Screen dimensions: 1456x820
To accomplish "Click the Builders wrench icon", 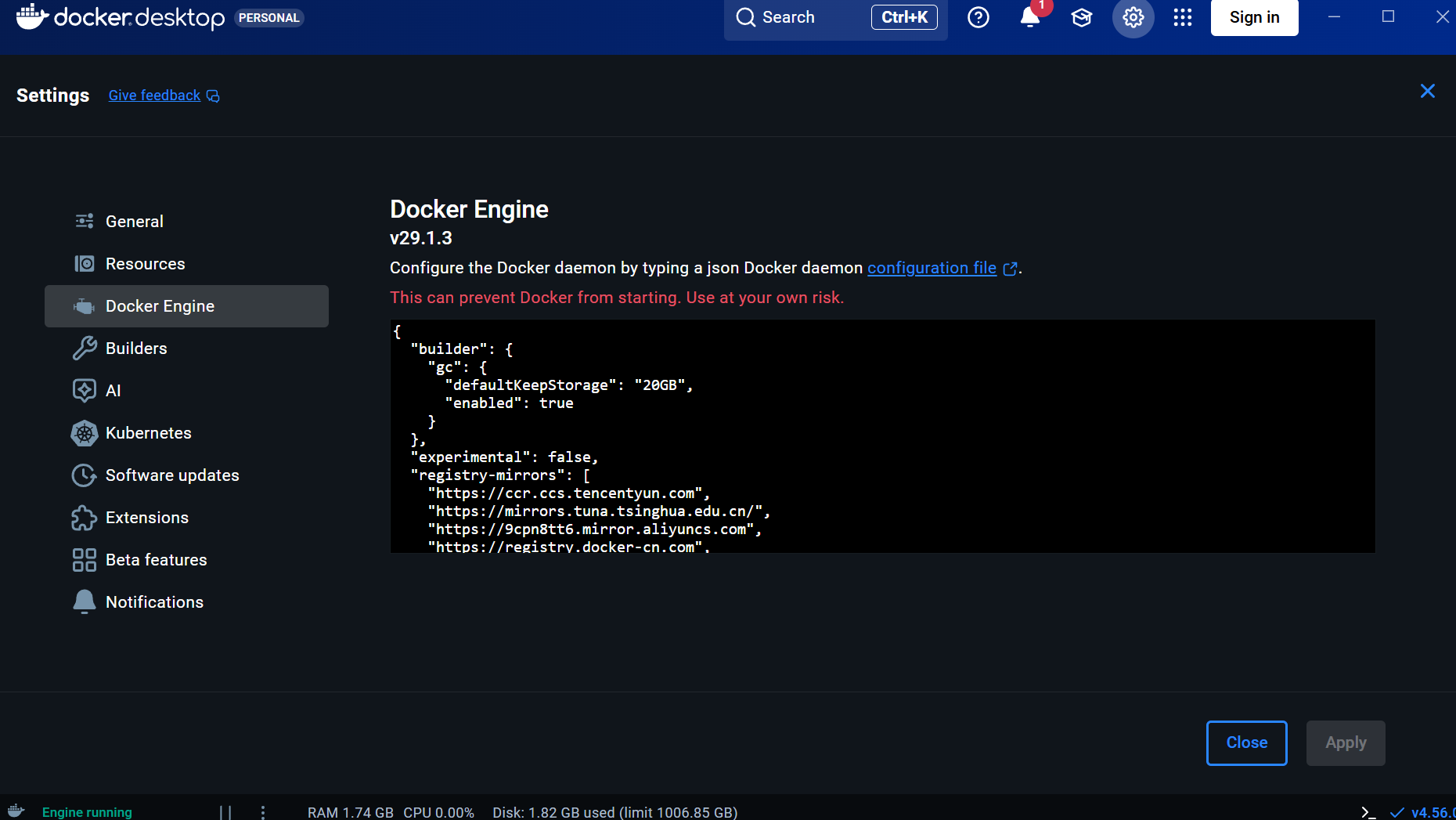I will tap(85, 348).
